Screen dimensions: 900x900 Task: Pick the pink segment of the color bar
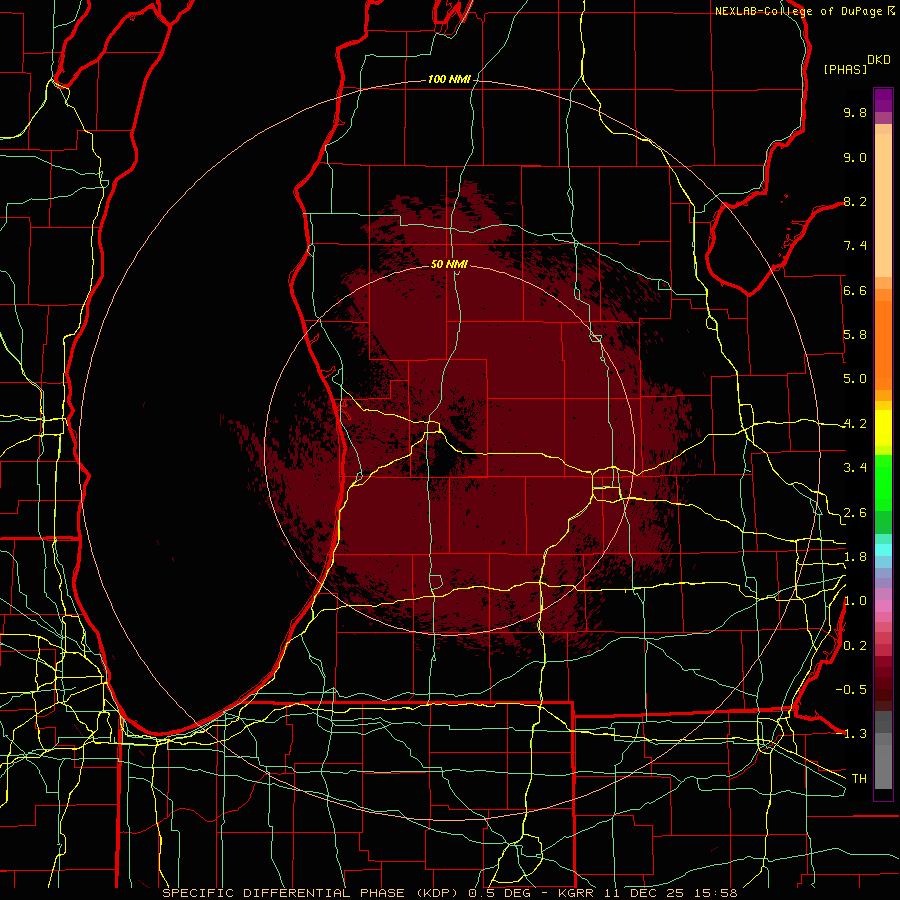pos(883,606)
